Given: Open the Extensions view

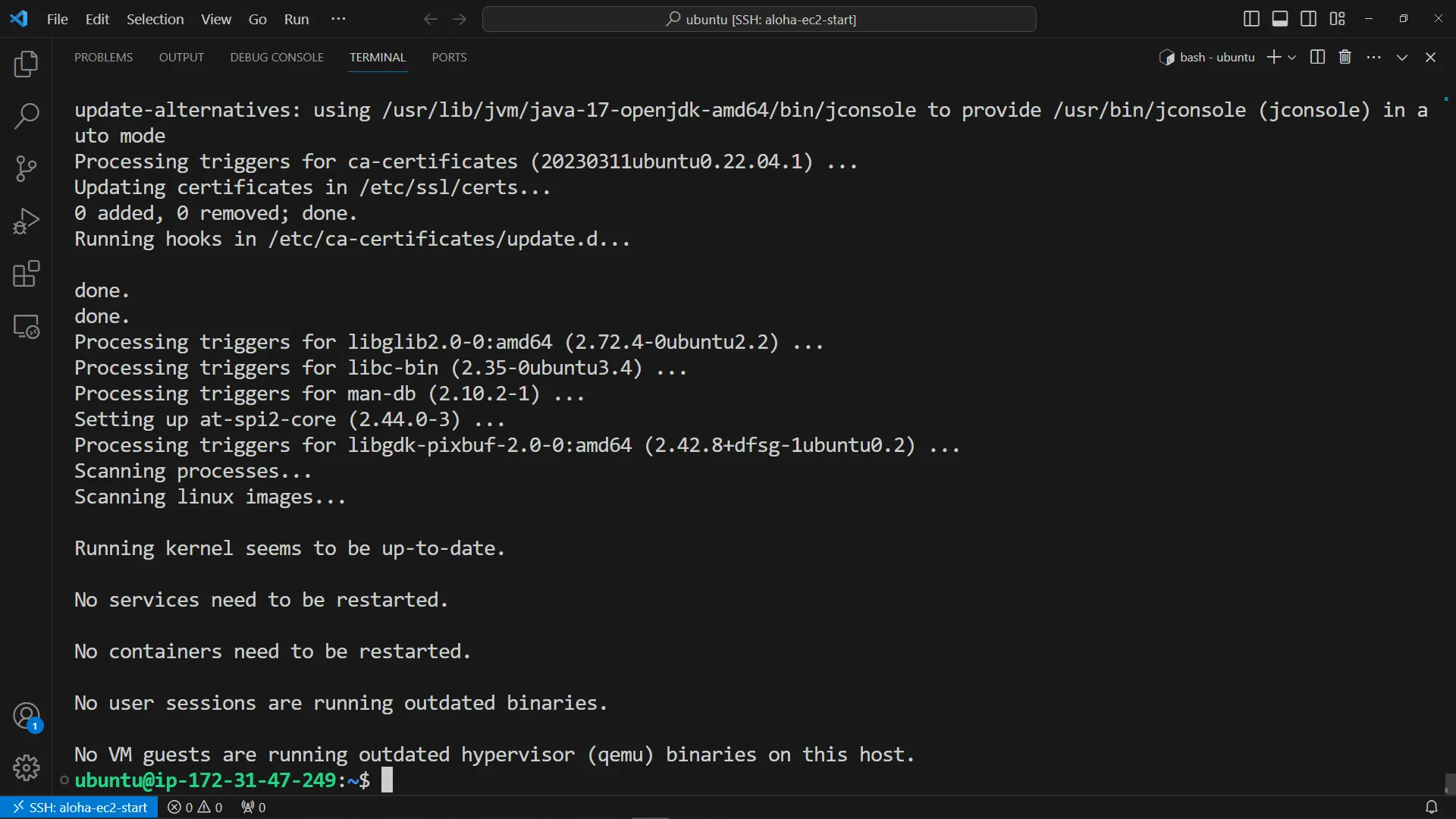Looking at the screenshot, I should pos(27,274).
